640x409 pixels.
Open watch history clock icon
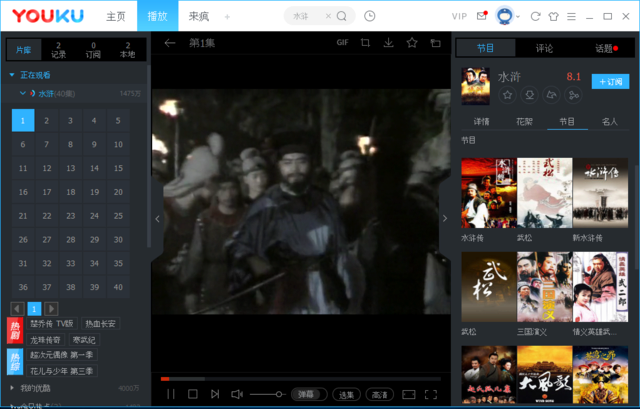pyautogui.click(x=369, y=16)
